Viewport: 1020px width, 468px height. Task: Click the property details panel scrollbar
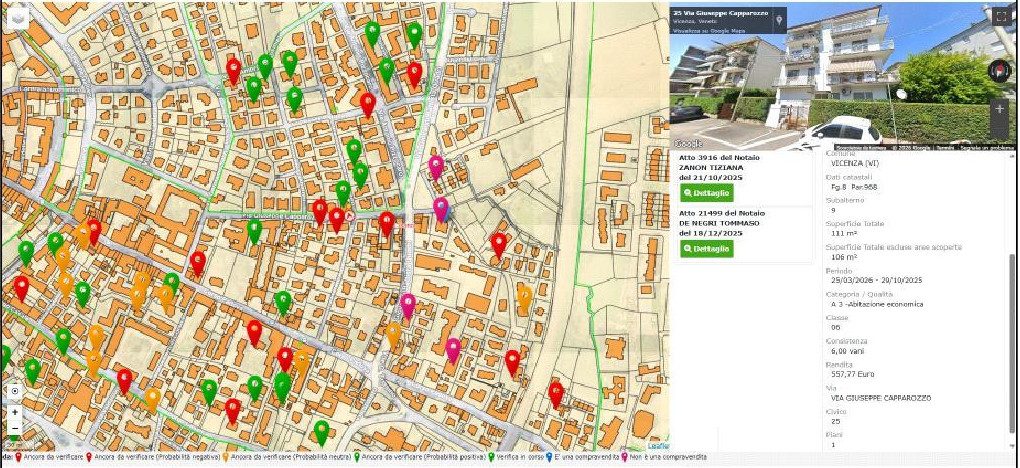tap(1011, 342)
